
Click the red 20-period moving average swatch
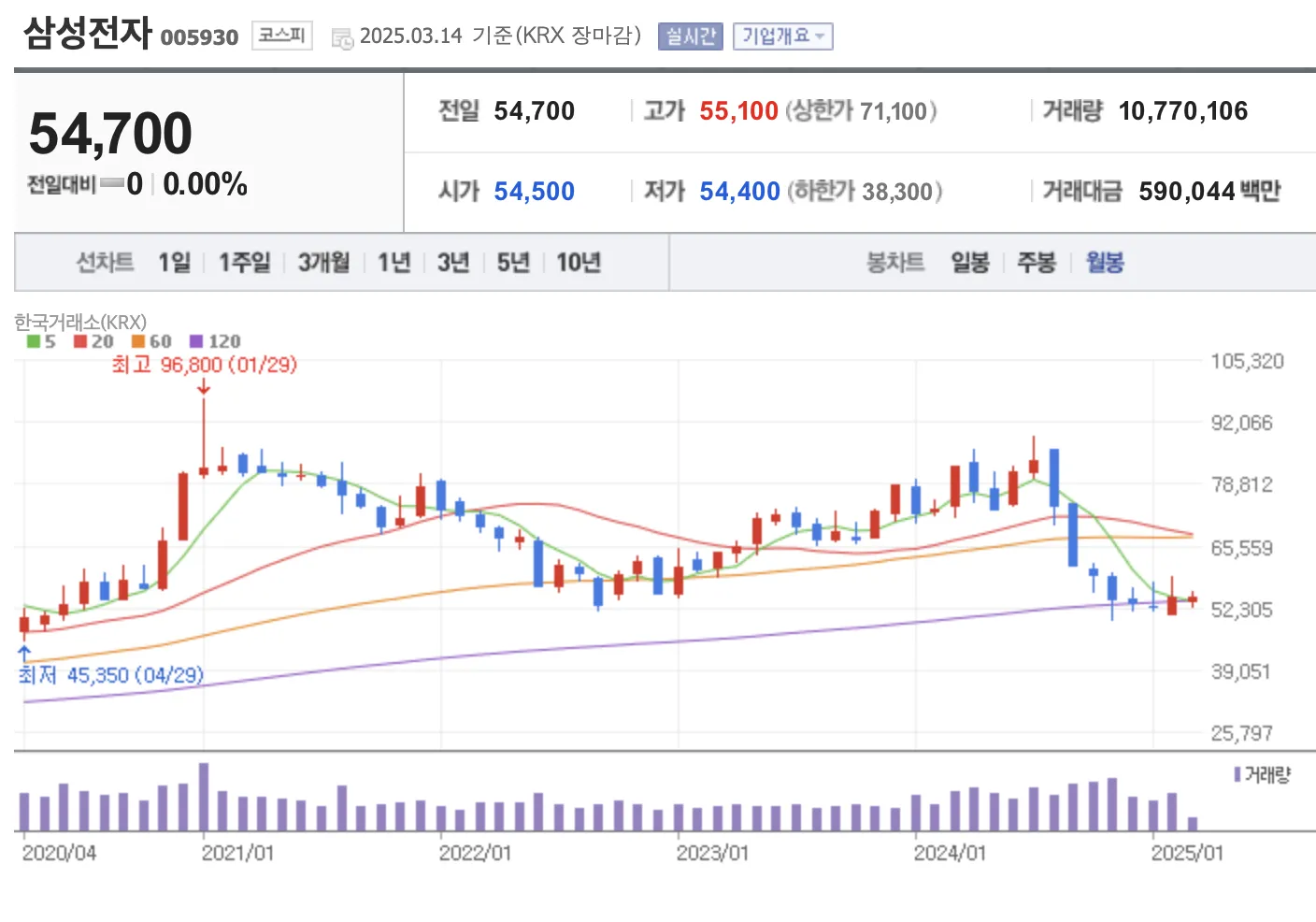80,341
